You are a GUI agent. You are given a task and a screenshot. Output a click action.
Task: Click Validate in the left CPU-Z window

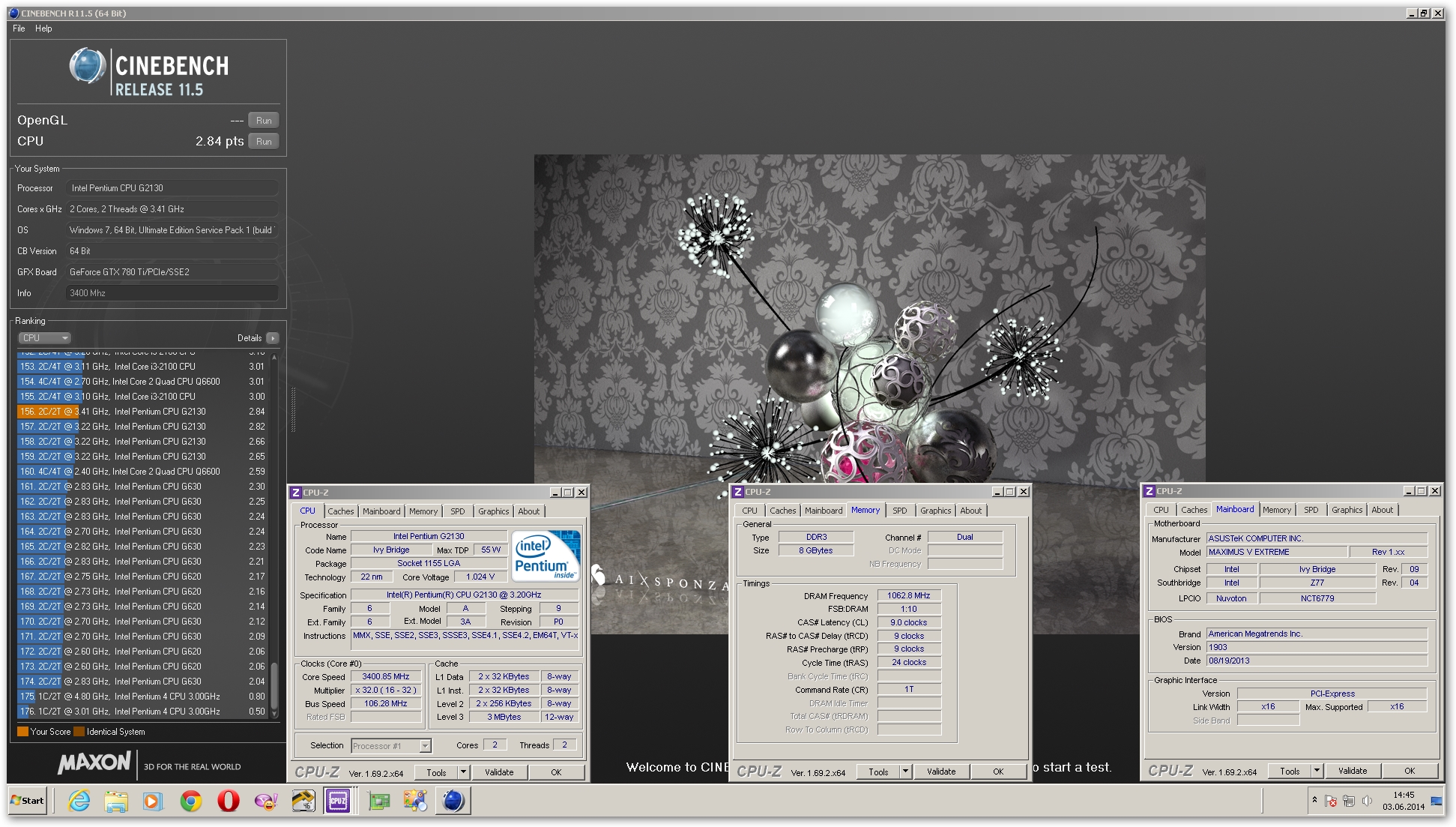point(499,772)
